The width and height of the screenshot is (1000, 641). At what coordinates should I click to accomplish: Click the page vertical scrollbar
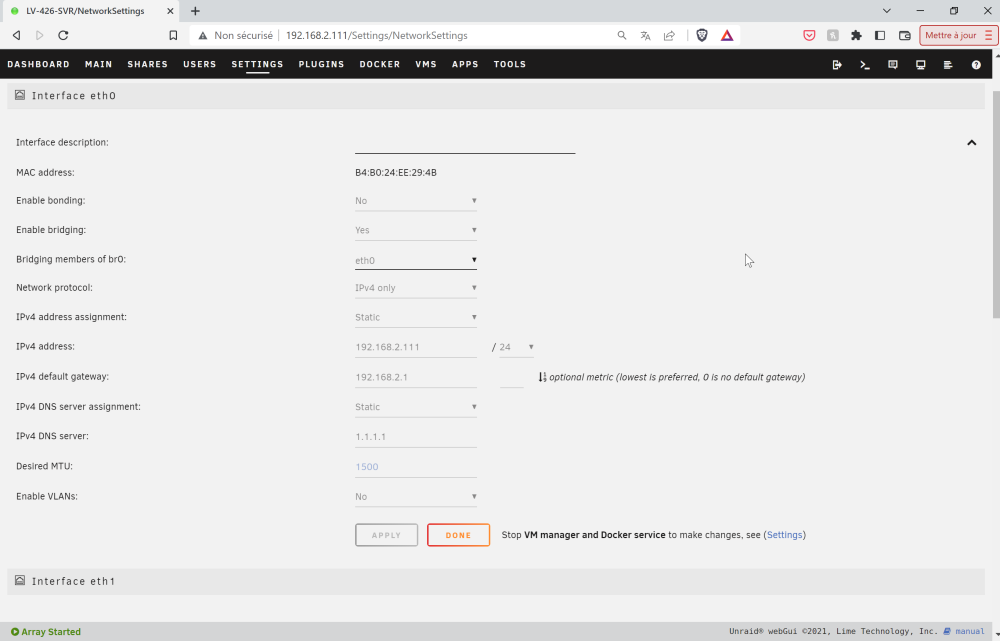tap(996, 204)
